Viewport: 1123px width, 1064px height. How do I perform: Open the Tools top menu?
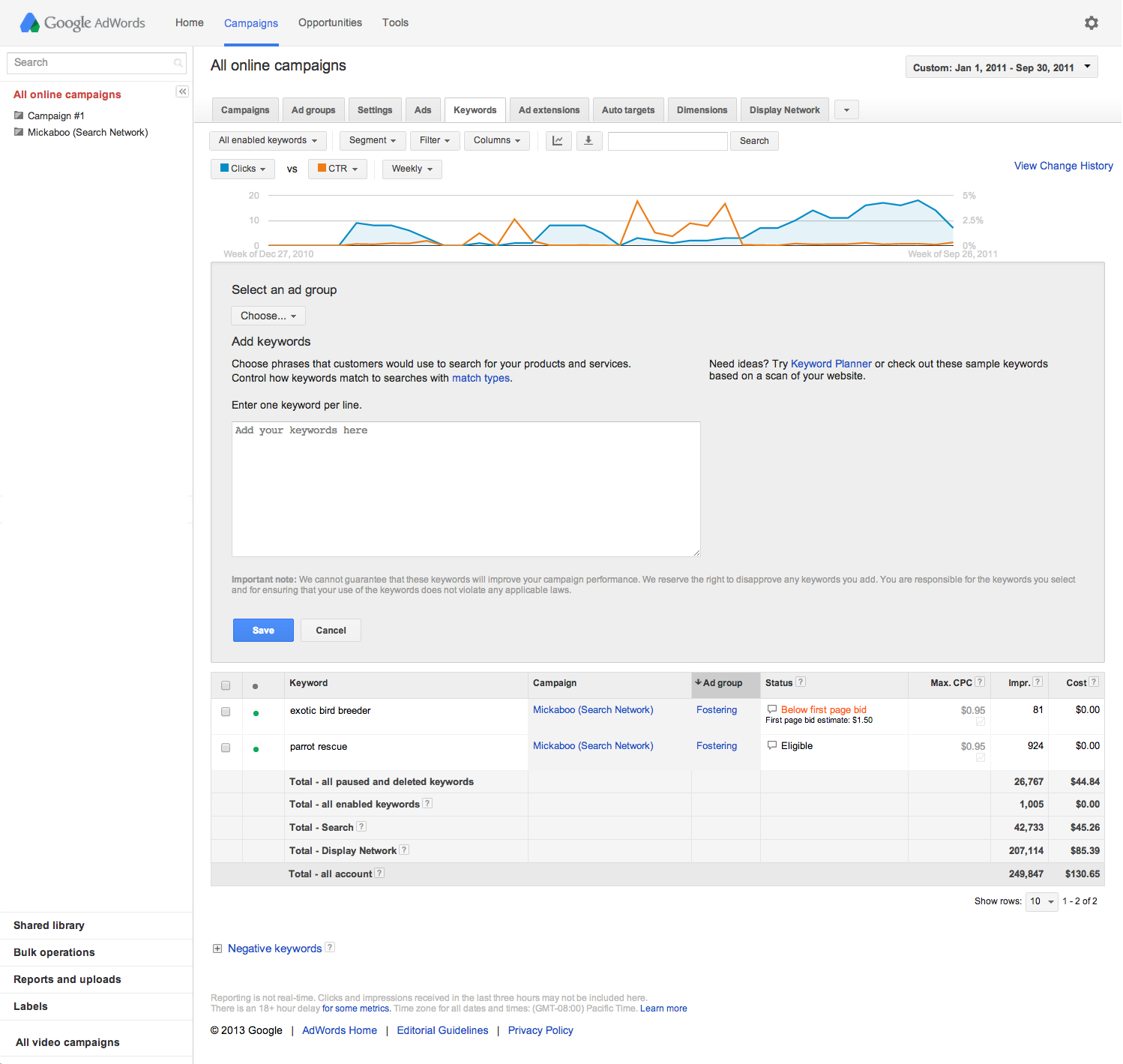coord(395,22)
